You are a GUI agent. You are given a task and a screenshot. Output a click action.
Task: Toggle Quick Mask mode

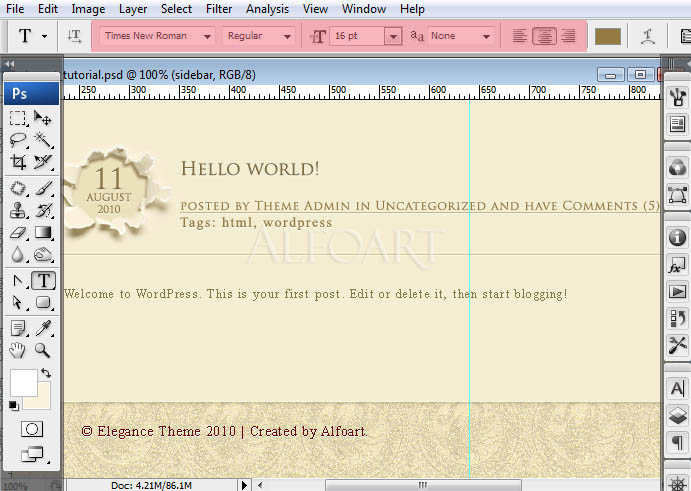(32, 429)
